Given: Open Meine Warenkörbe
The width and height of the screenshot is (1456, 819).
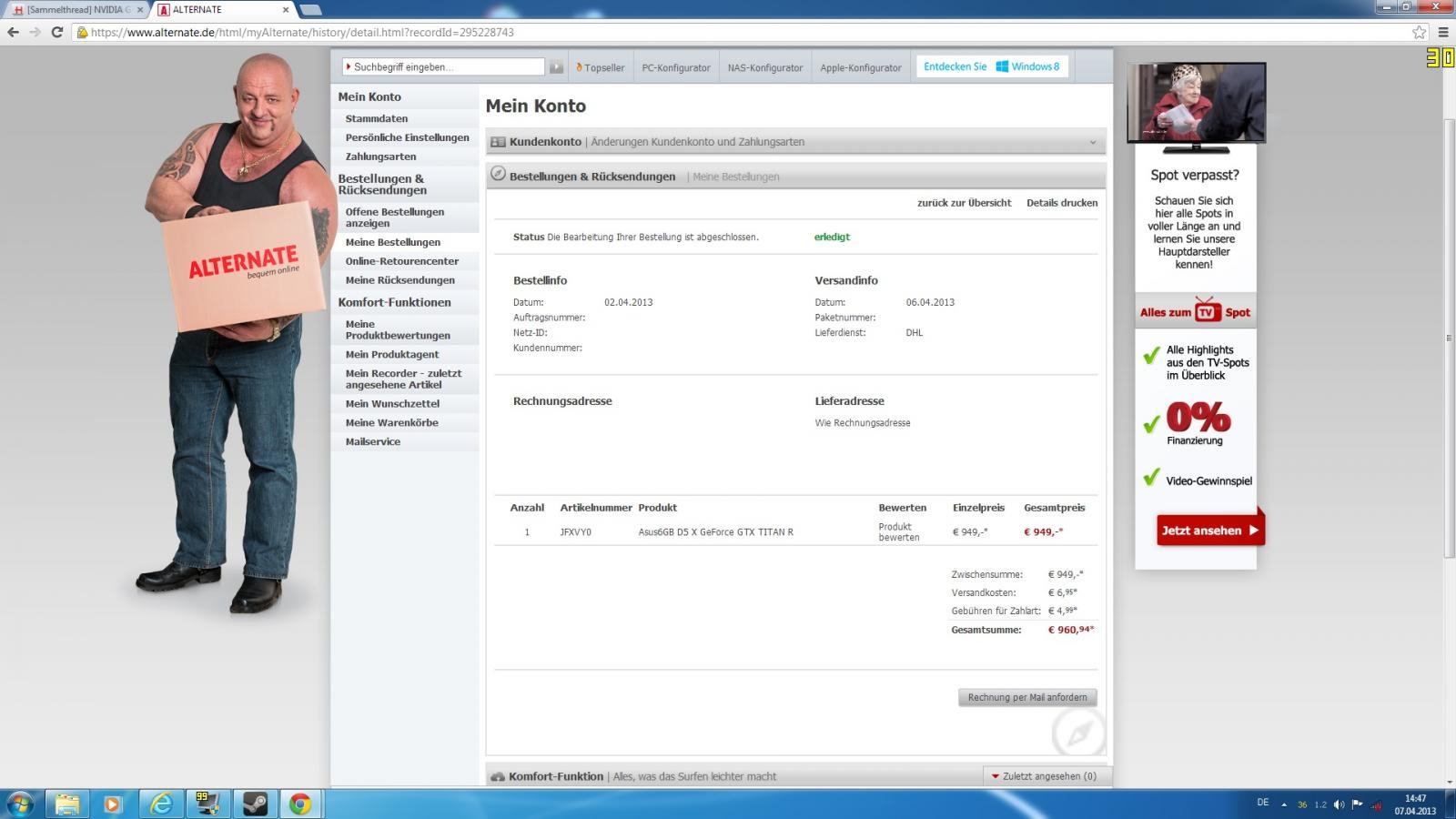Looking at the screenshot, I should [392, 422].
